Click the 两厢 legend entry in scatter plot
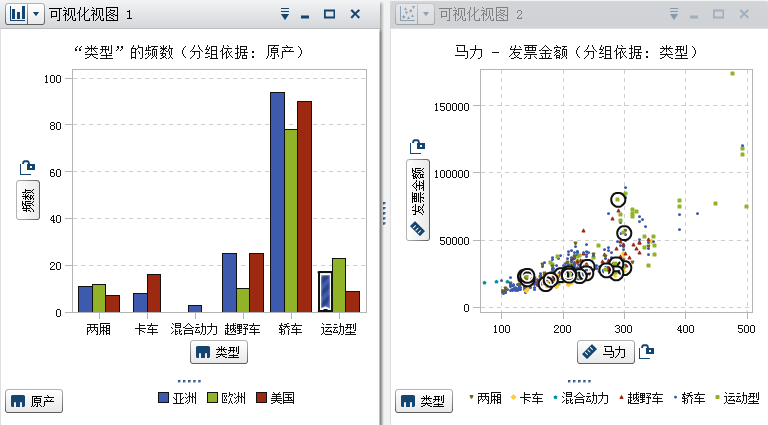 pyautogui.click(x=485, y=398)
